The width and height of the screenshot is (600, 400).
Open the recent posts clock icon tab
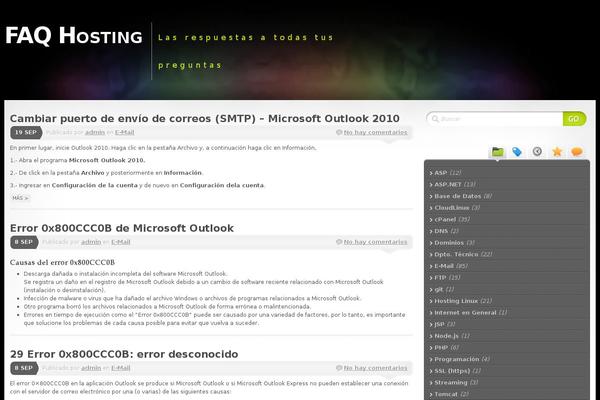(537, 152)
